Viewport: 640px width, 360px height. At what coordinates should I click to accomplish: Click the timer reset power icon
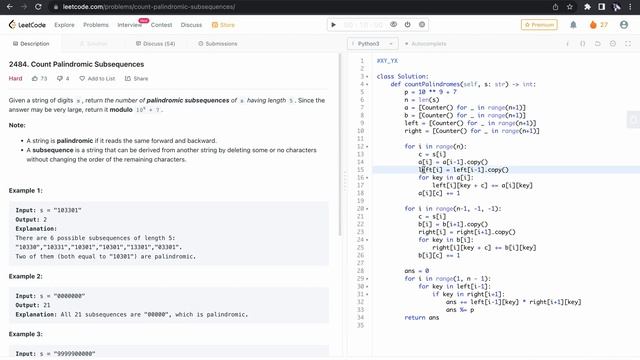407,24
